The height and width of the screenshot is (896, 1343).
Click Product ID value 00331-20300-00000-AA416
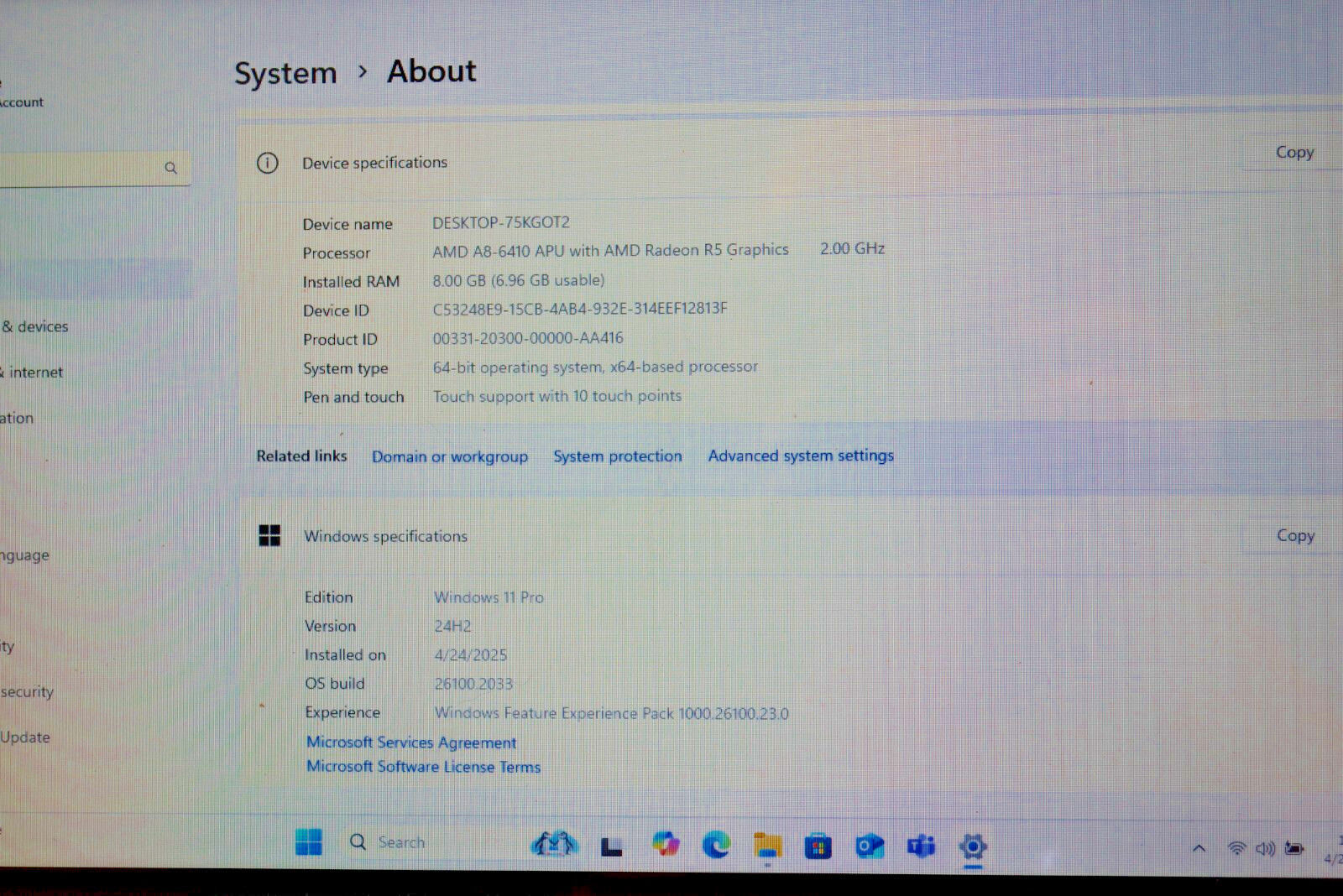(528, 338)
